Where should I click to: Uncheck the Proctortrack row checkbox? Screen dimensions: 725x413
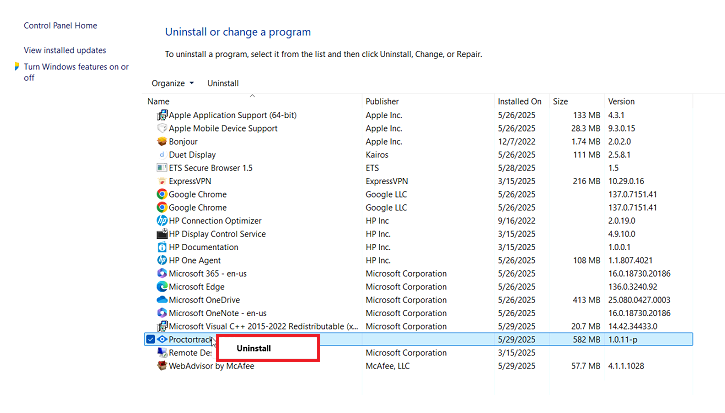coord(150,339)
